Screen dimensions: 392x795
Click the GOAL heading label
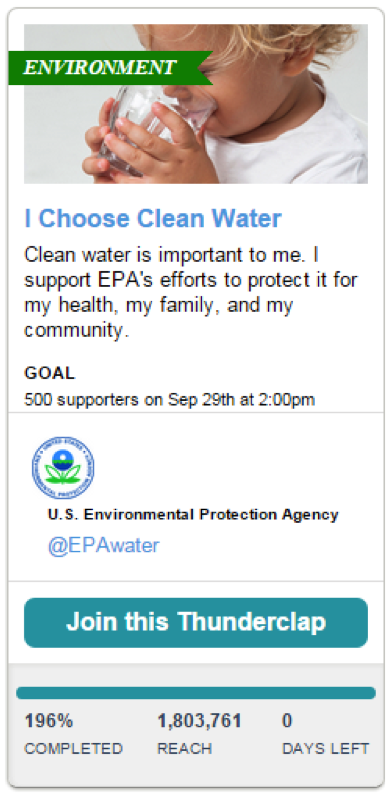click(49, 373)
